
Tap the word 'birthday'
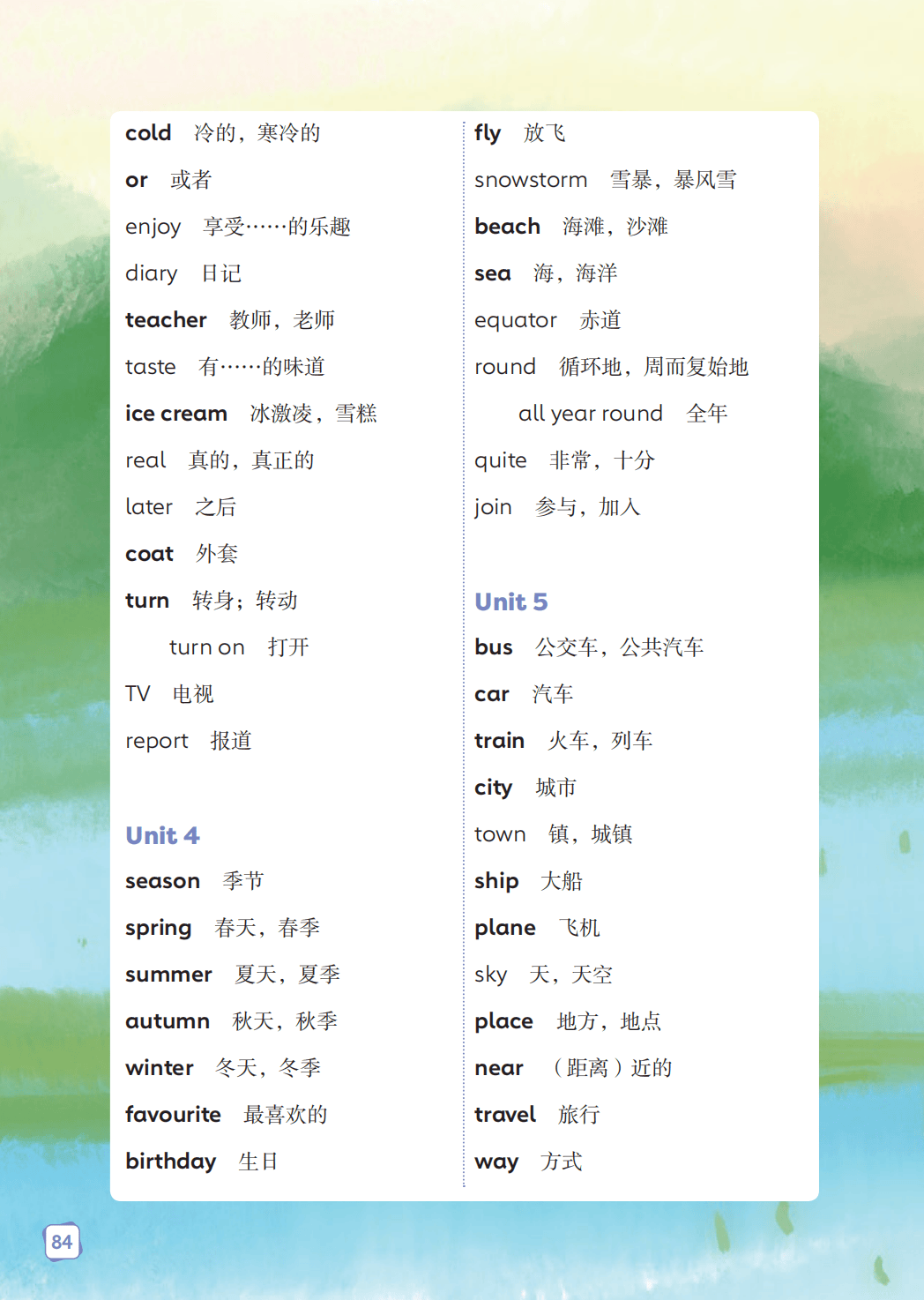click(x=170, y=1162)
